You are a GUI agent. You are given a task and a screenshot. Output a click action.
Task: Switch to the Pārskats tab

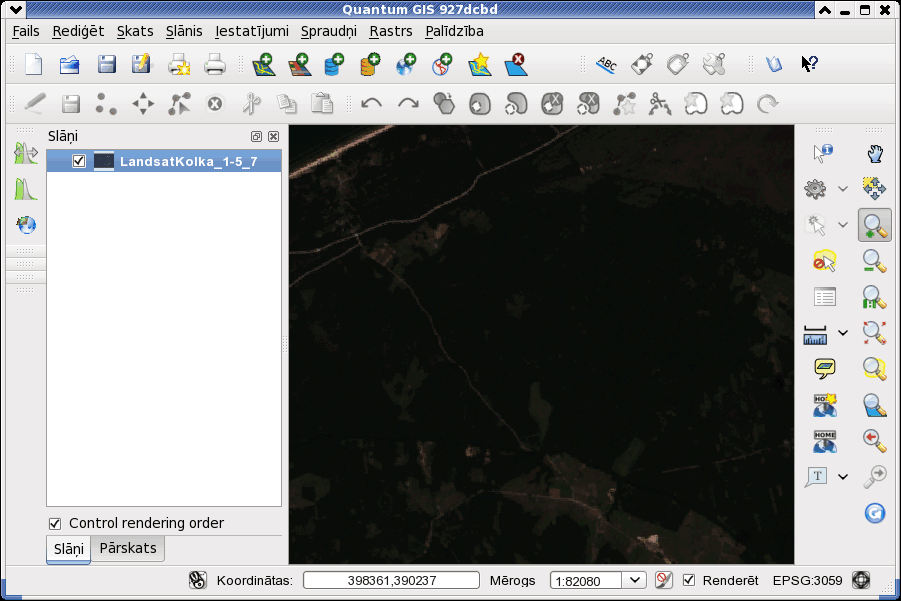click(128, 548)
